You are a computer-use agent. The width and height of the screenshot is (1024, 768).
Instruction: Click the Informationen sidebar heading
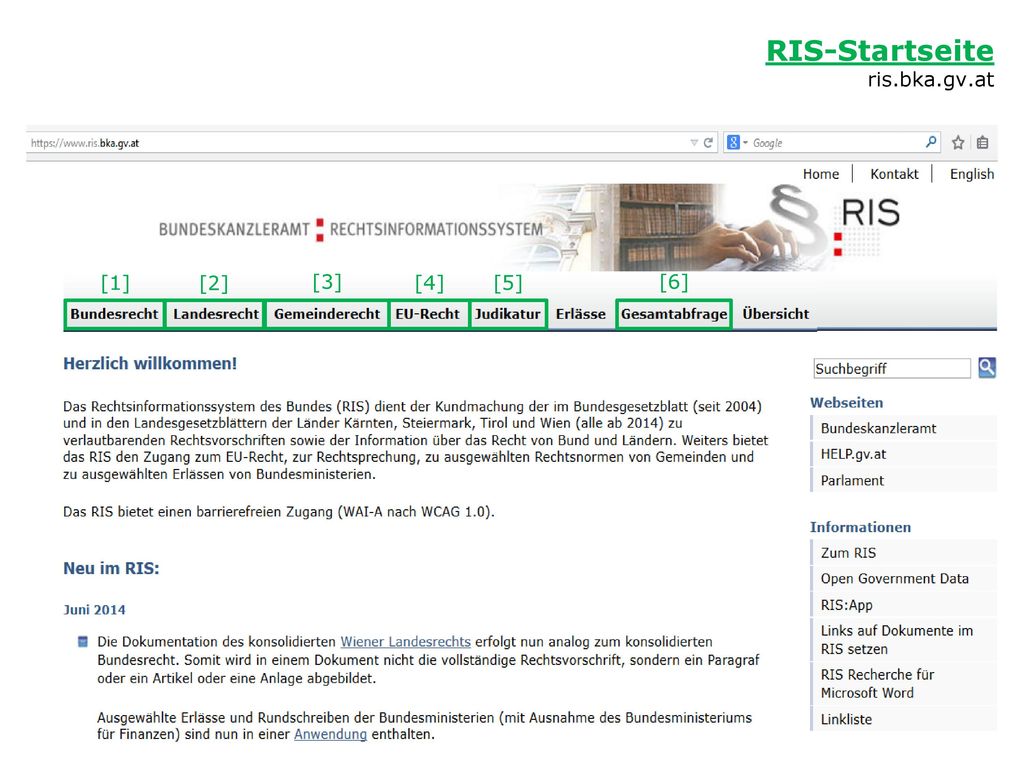pyautogui.click(x=860, y=527)
